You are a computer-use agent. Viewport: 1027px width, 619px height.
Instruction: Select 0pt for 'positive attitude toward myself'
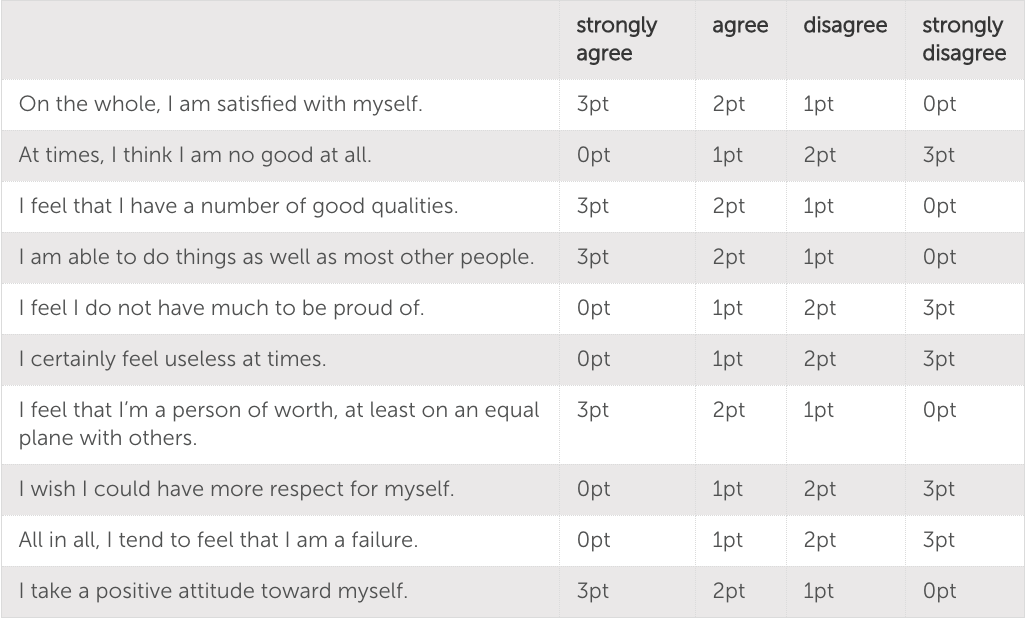pyautogui.click(x=938, y=592)
